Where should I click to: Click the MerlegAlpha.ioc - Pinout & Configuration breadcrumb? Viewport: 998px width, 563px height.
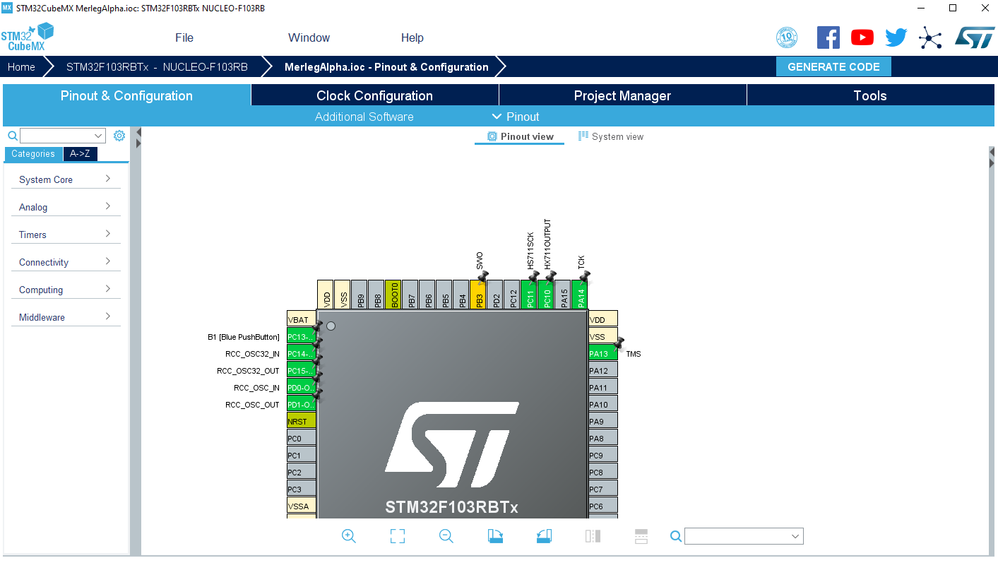click(386, 67)
